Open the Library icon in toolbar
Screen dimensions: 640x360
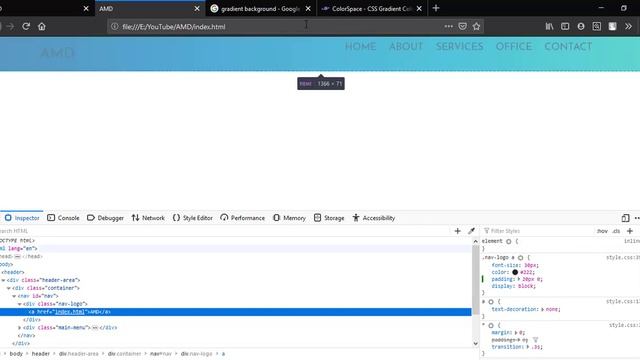click(549, 27)
